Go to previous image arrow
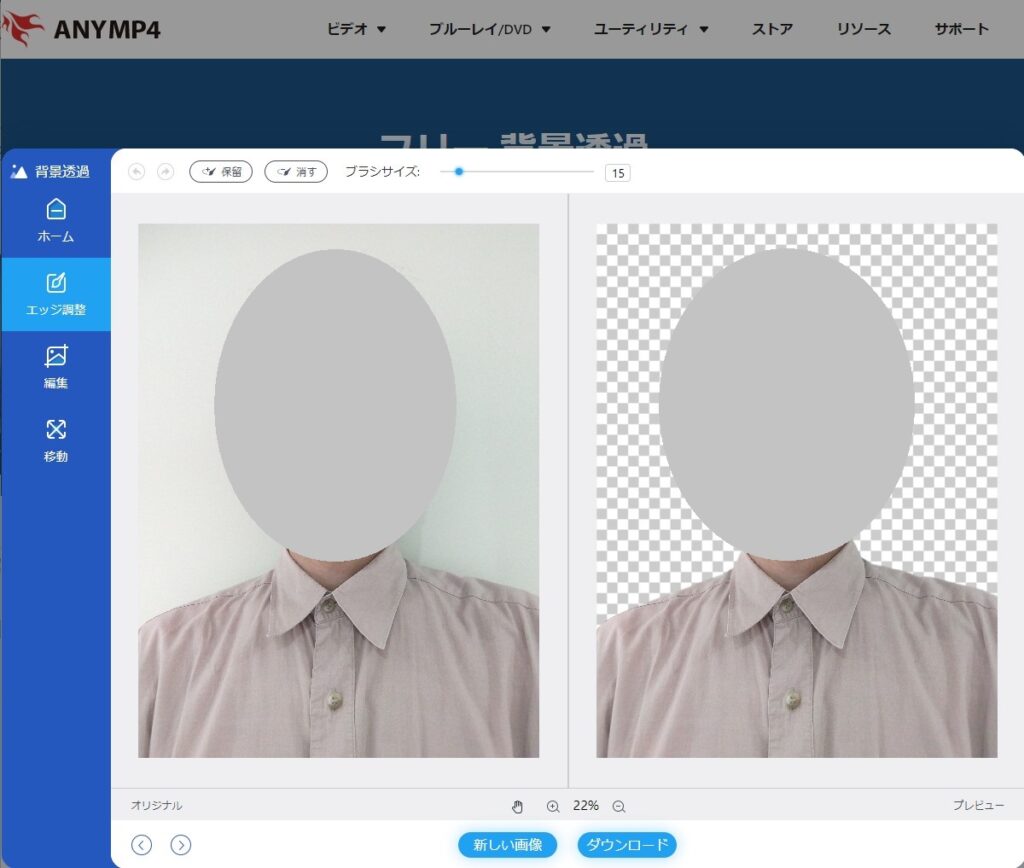Image resolution: width=1024 pixels, height=868 pixels. pyautogui.click(x=142, y=845)
